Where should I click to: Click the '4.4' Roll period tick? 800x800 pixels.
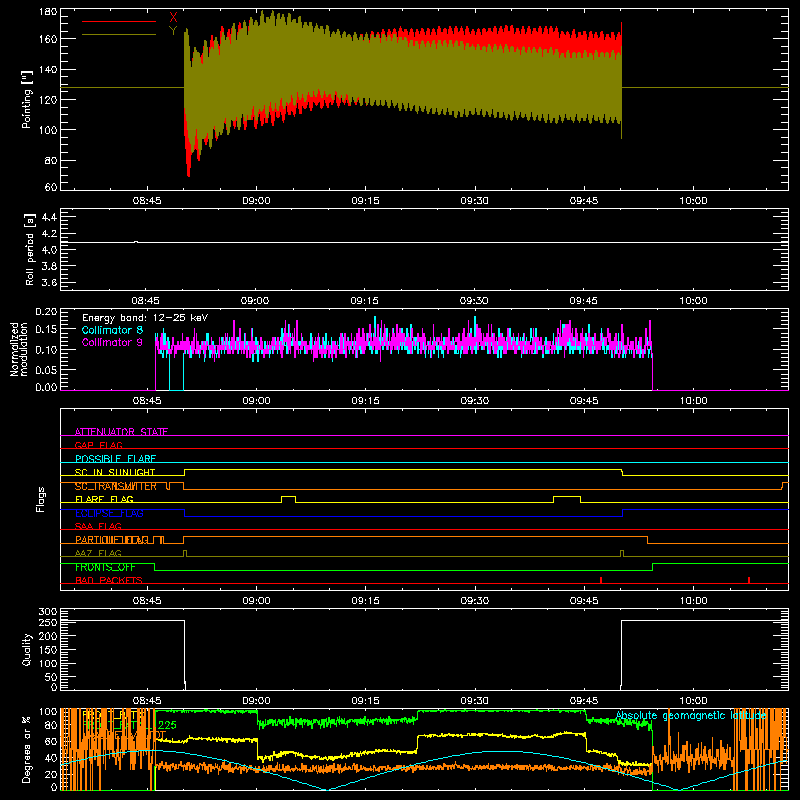[49, 217]
